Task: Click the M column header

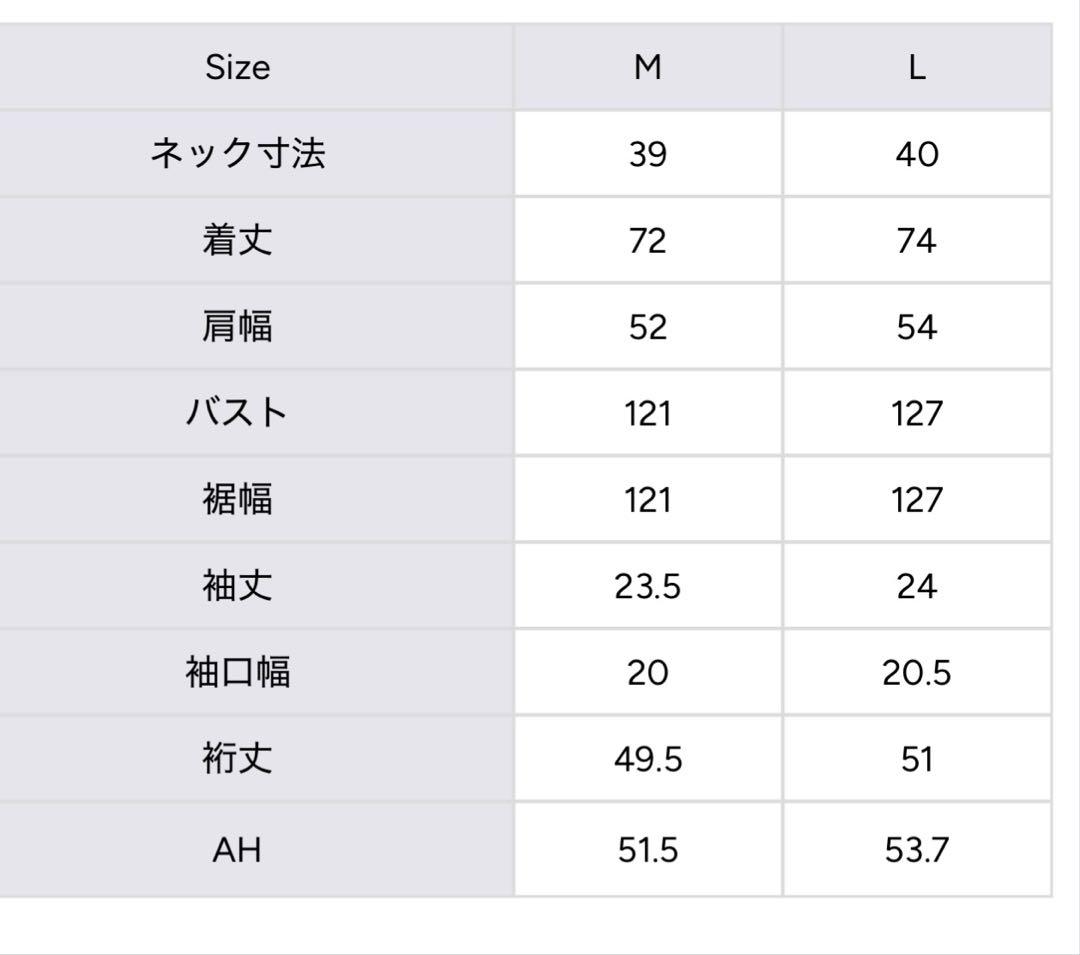Action: tap(647, 67)
